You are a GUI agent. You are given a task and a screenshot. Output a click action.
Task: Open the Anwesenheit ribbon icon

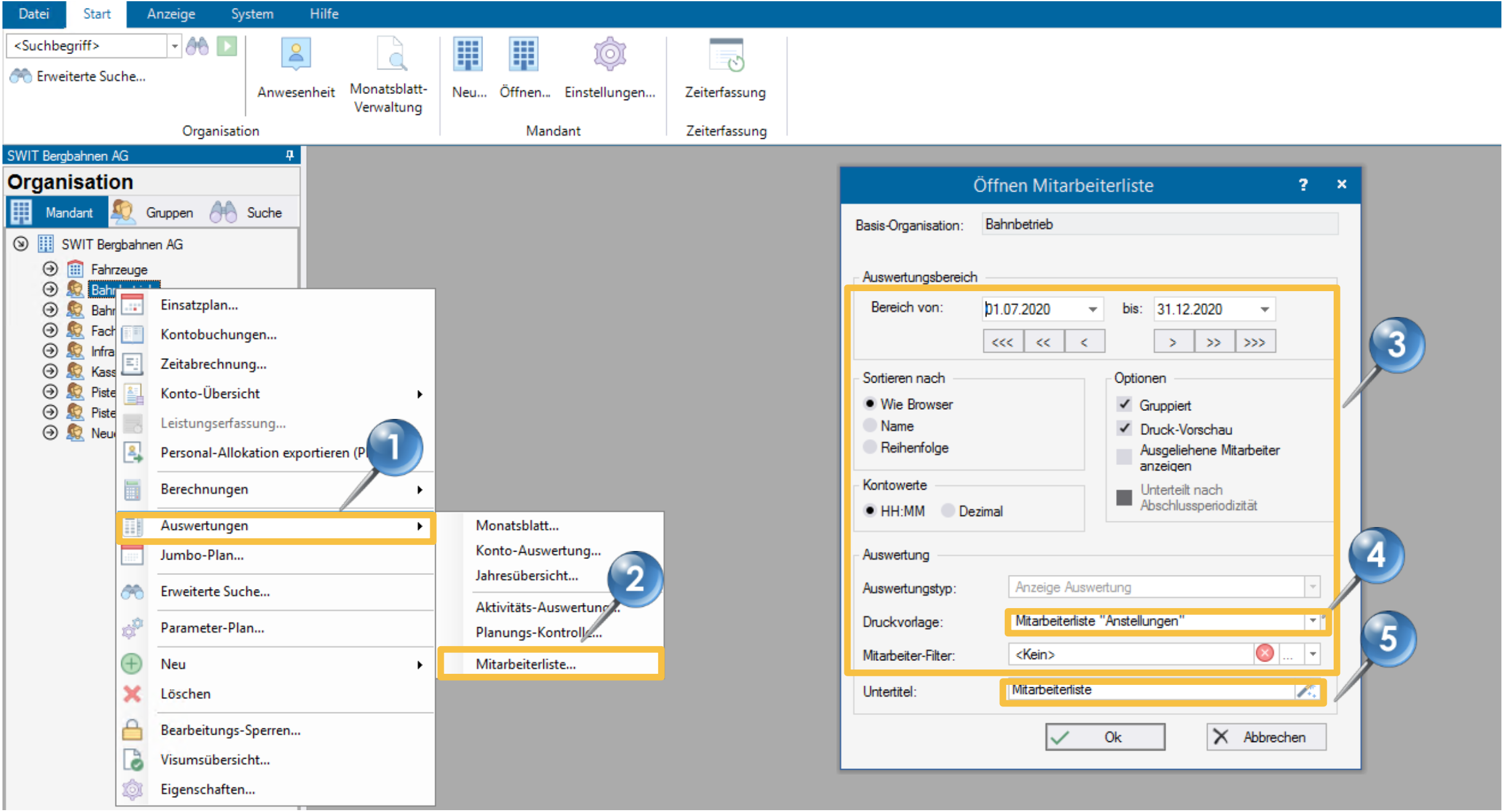[x=296, y=55]
